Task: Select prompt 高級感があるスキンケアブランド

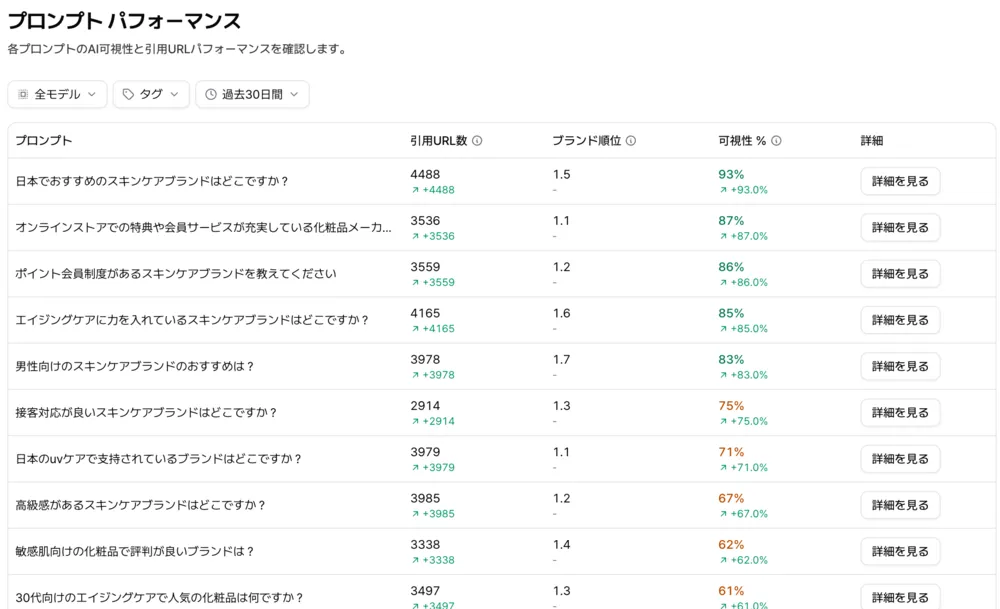Action: [140, 505]
